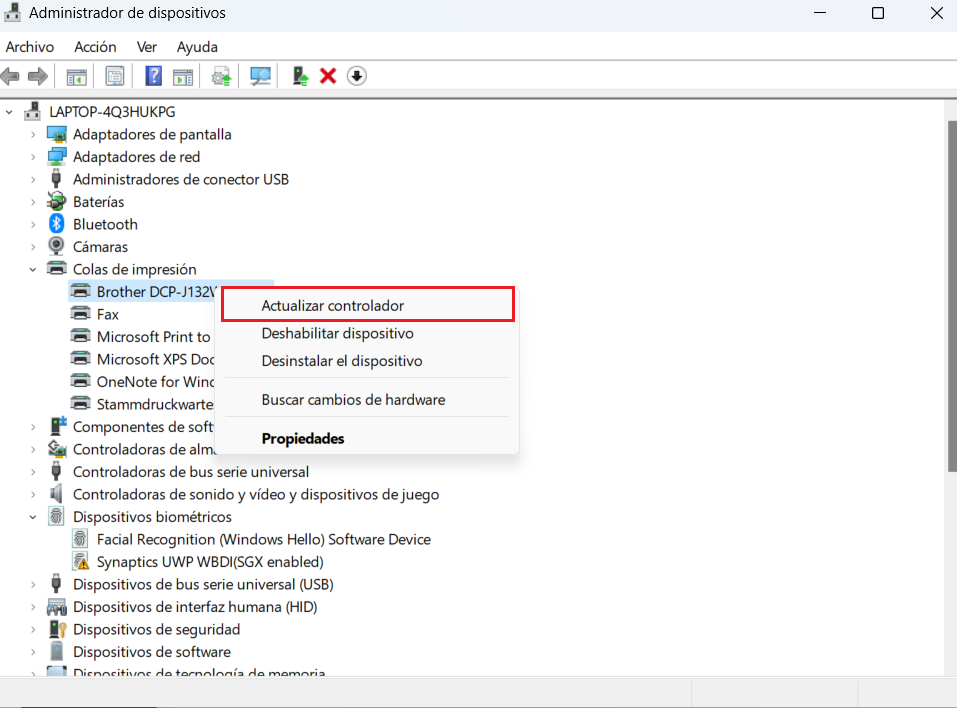Click the Synaptics warning device icon
Viewport: 957px width, 711px height.
(81, 561)
